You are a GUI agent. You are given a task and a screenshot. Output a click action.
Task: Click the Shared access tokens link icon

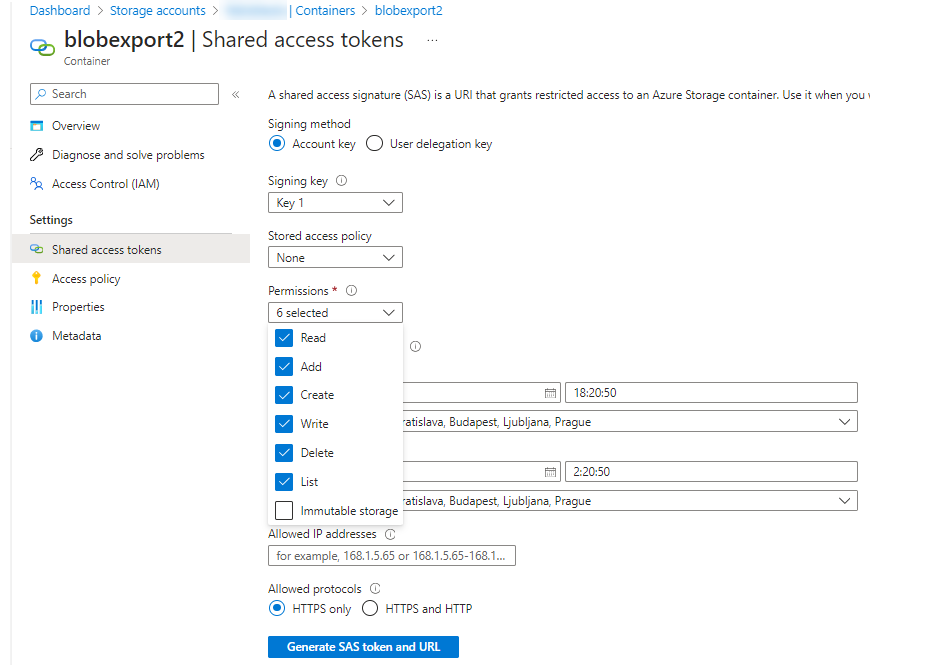[37, 250]
